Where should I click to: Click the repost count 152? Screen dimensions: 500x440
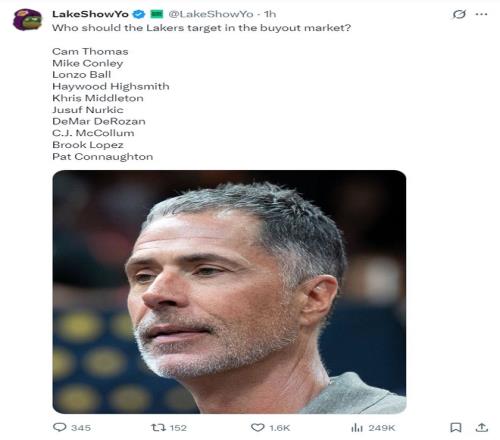click(x=178, y=428)
